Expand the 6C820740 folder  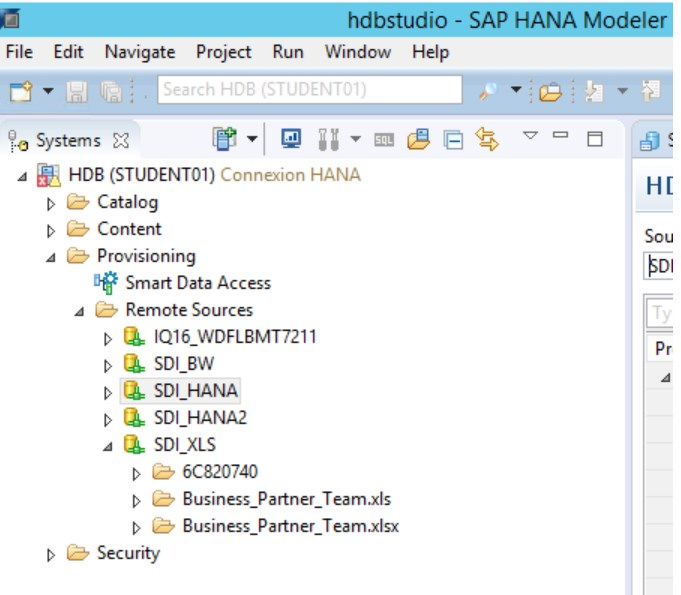click(x=136, y=474)
